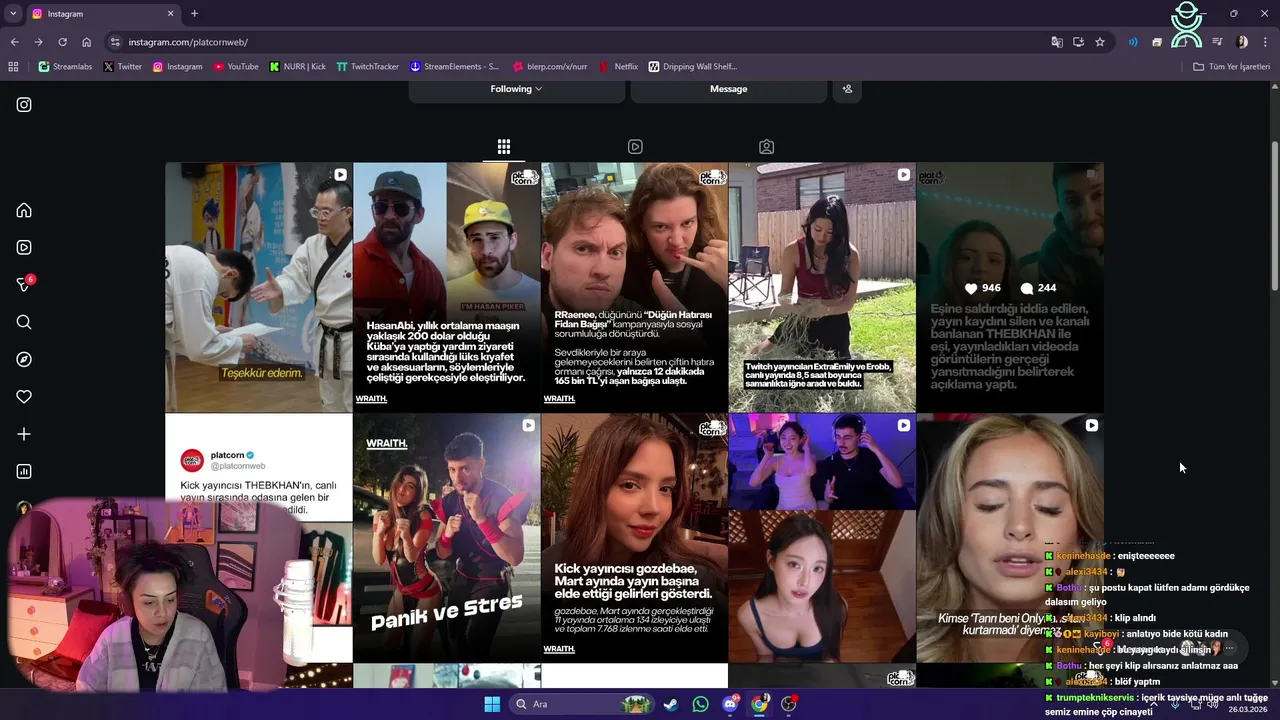Open Instagram home from sidebar logo
Screen dimensions: 1280x720
coord(24,105)
